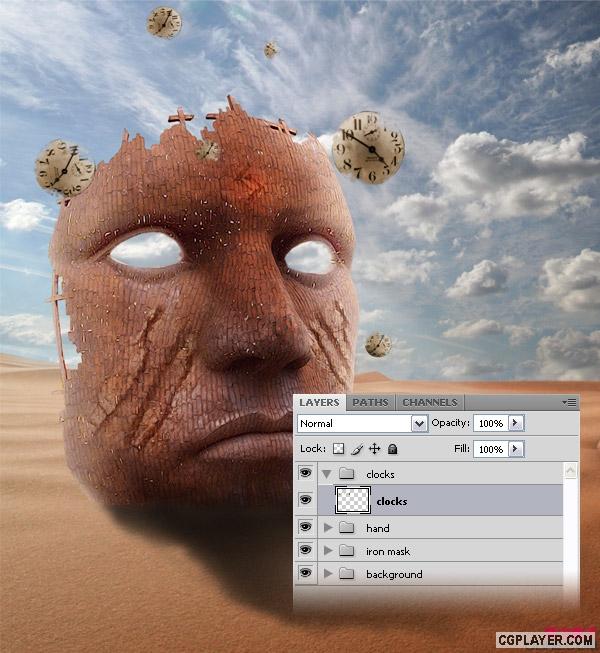Image resolution: width=600 pixels, height=653 pixels.
Task: Toggle Lock position move icon
Action: [x=375, y=449]
